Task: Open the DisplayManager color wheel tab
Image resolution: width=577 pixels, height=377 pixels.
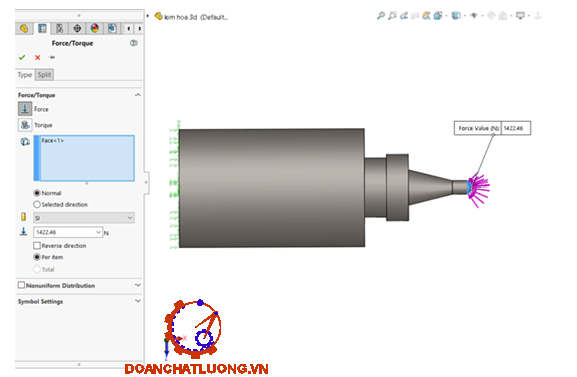Action: 95,28
